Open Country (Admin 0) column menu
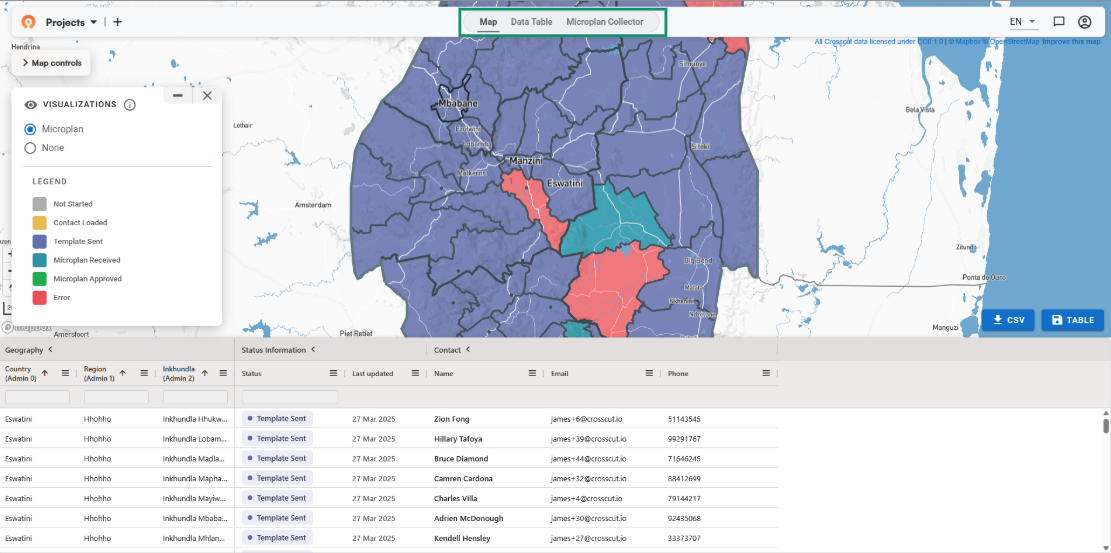The width and height of the screenshot is (1111, 553). (65, 373)
